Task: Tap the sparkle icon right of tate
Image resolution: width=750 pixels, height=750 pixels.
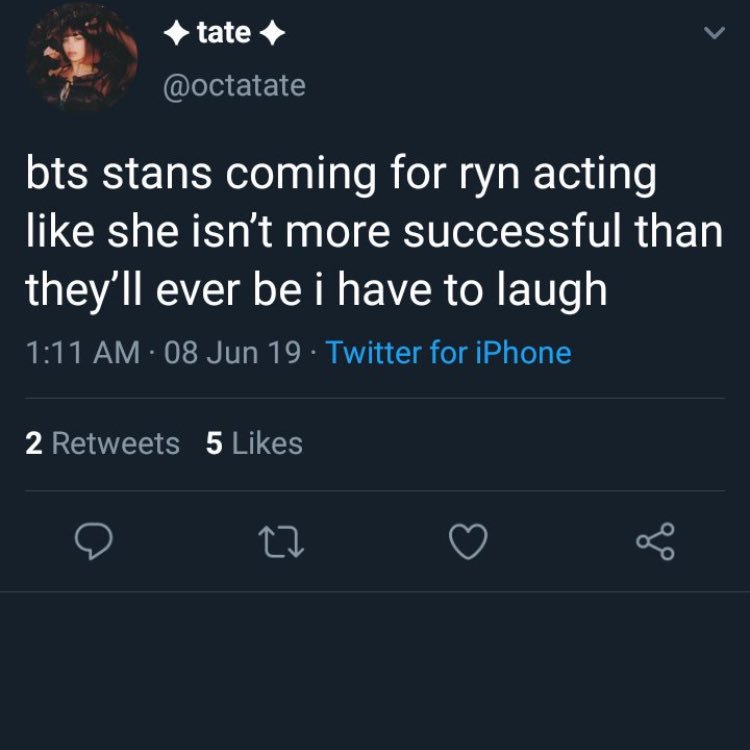Action: pos(273,33)
